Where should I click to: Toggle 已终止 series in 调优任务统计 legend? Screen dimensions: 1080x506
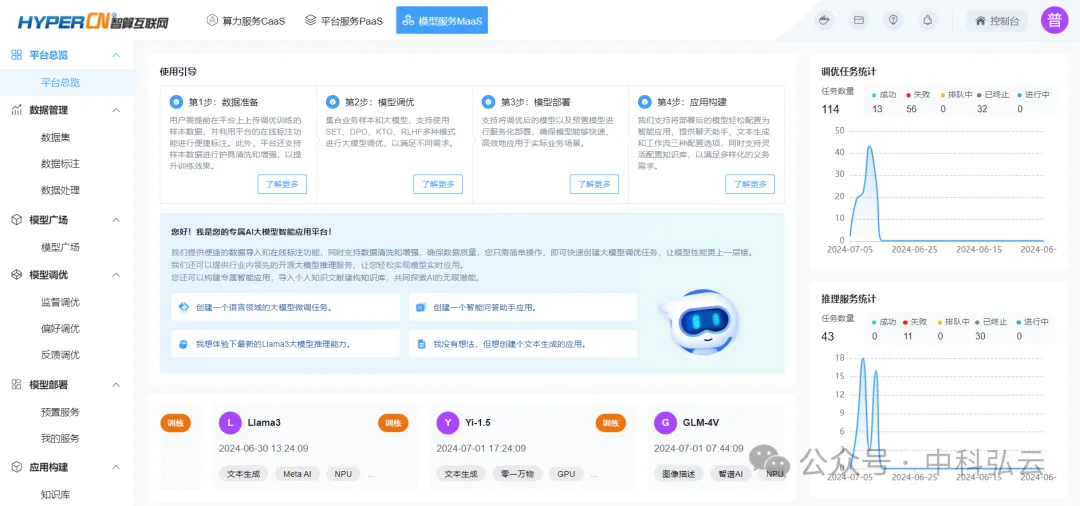[x=988, y=95]
